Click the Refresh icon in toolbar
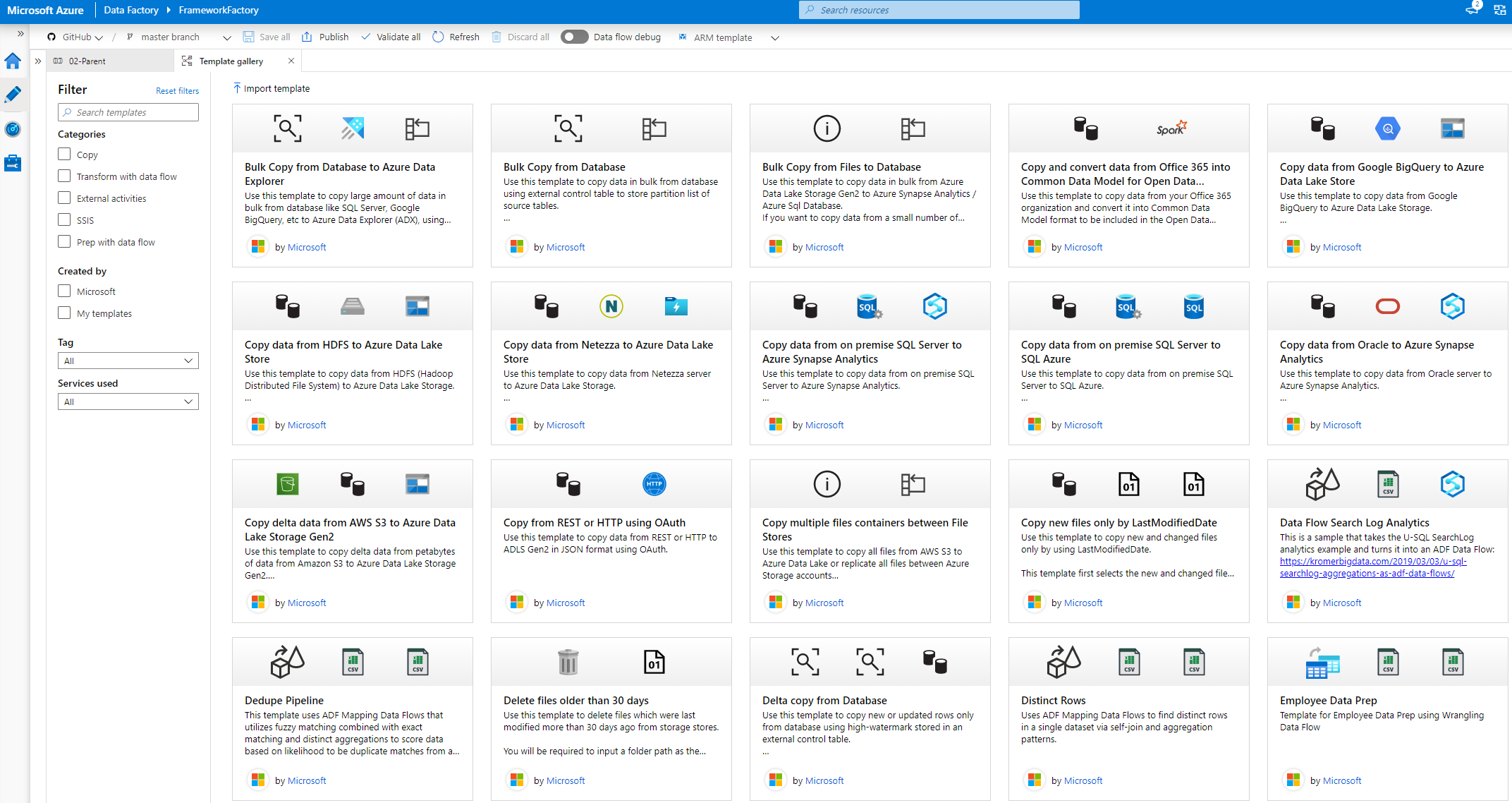The image size is (1512, 803). pos(438,37)
